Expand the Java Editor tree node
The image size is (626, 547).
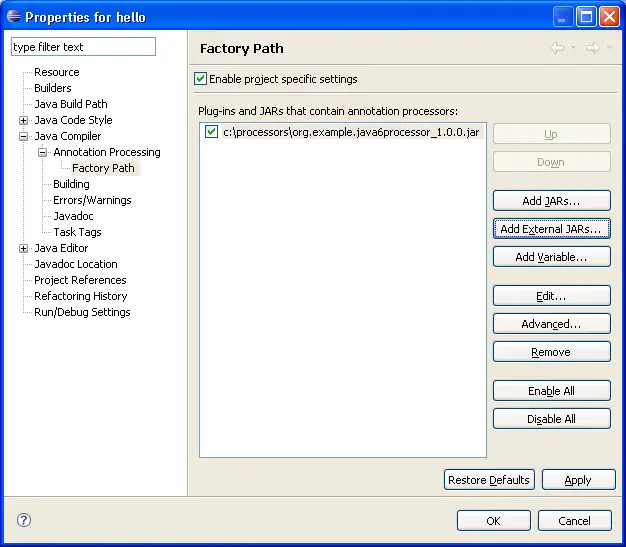tap(24, 248)
